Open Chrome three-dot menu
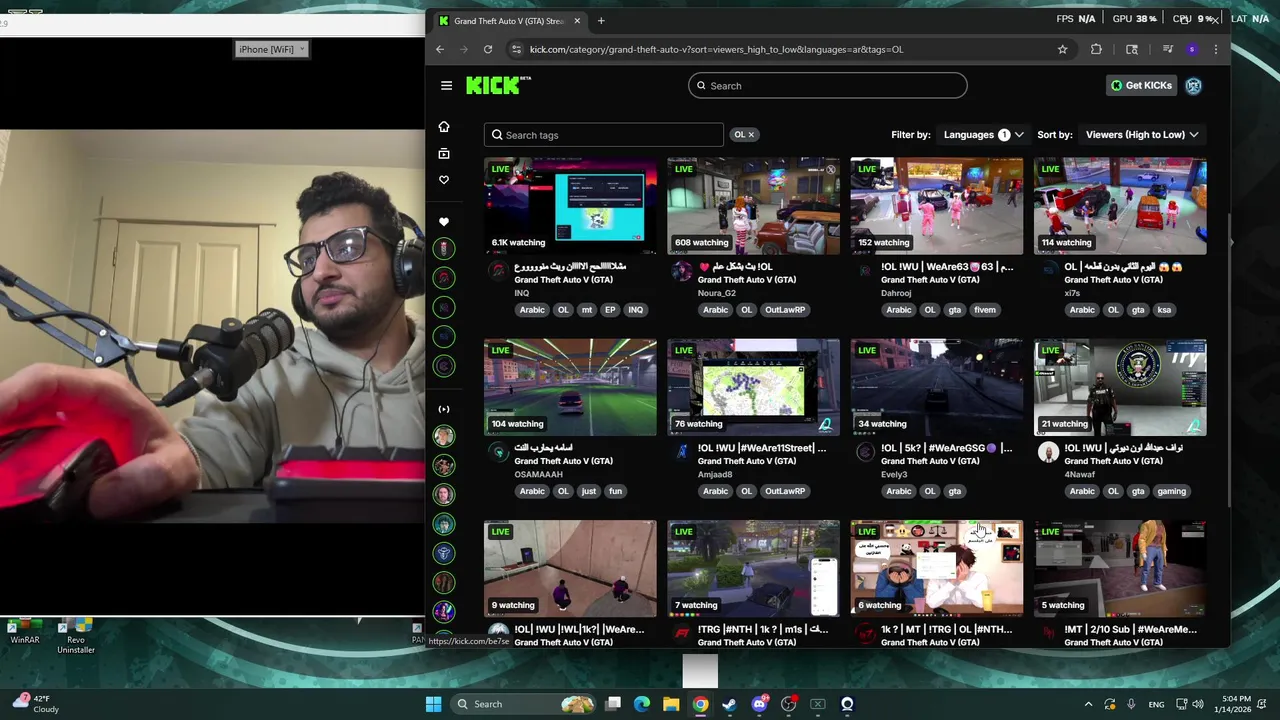This screenshot has width=1280, height=720. pyautogui.click(x=1216, y=49)
